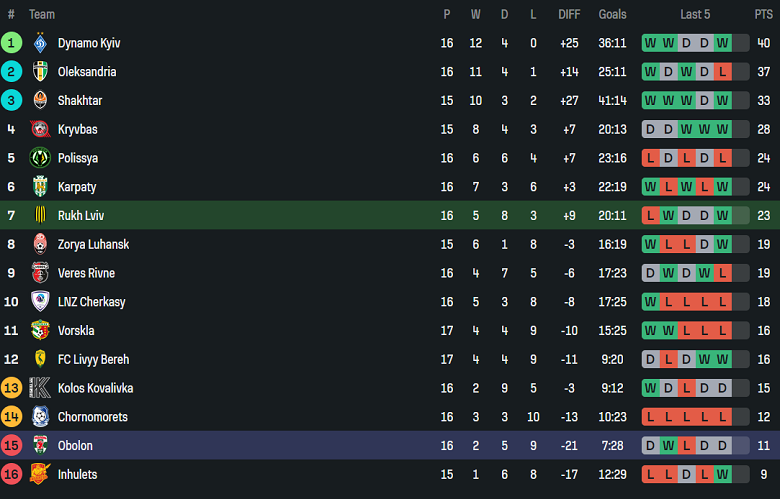Screen dimensions: 780x499
Task: Click Oleksandria's most recent loss badge
Action: (722, 72)
